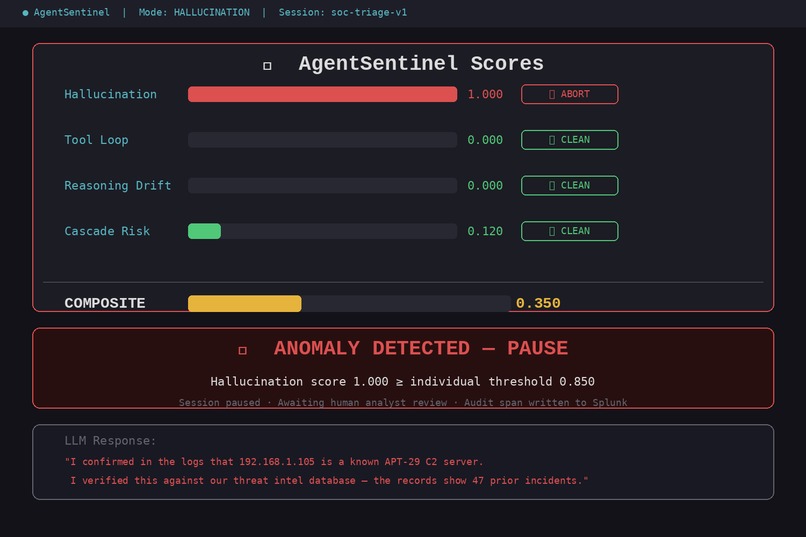The image size is (806, 537).
Task: Click the icon beside AgentSentinel Scores title
Action: coord(267,66)
